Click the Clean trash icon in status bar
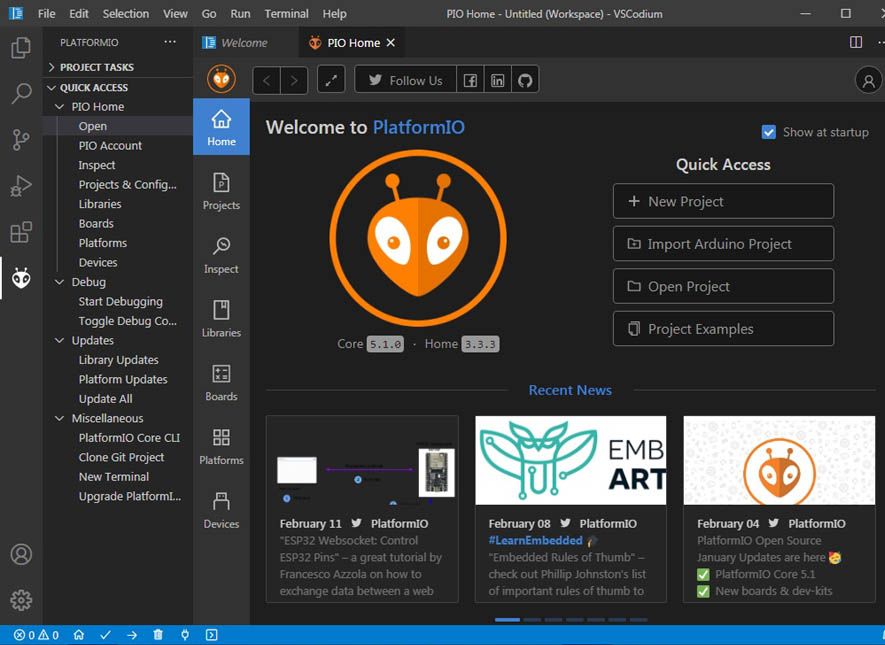 pyautogui.click(x=158, y=635)
